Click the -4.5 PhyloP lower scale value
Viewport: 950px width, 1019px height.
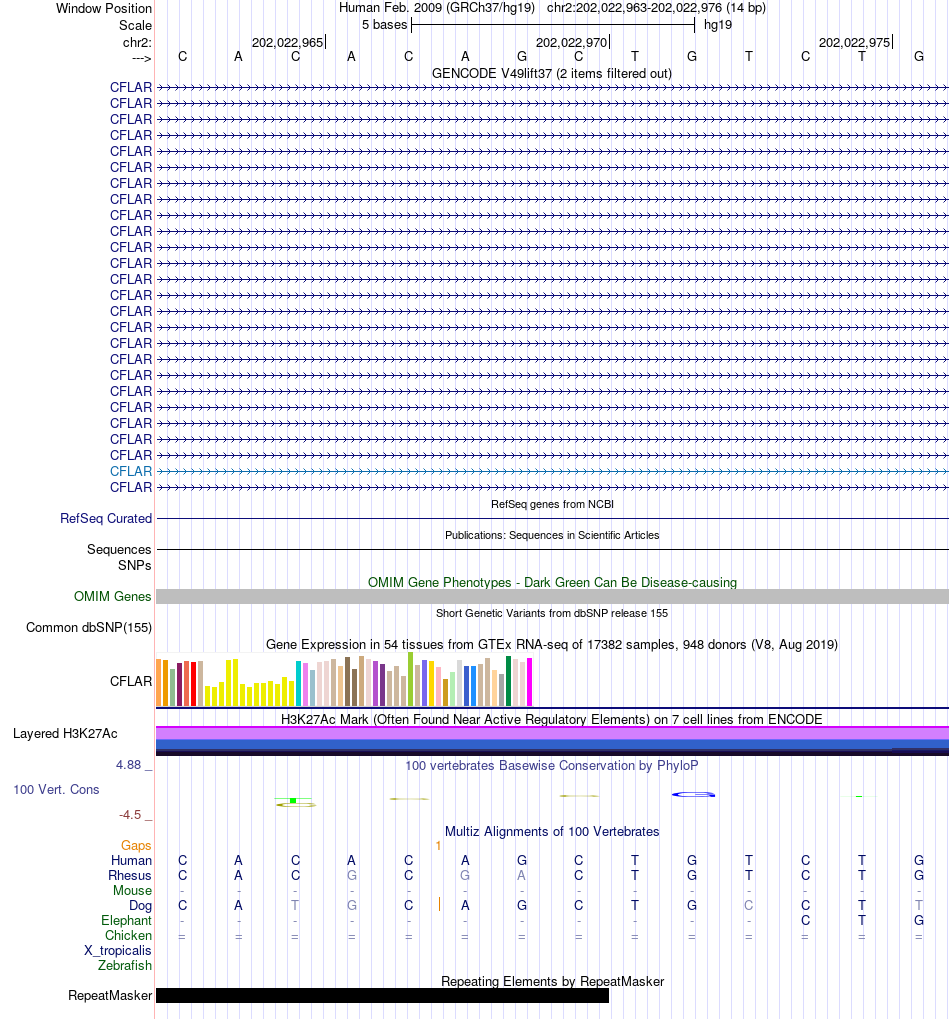click(130, 815)
